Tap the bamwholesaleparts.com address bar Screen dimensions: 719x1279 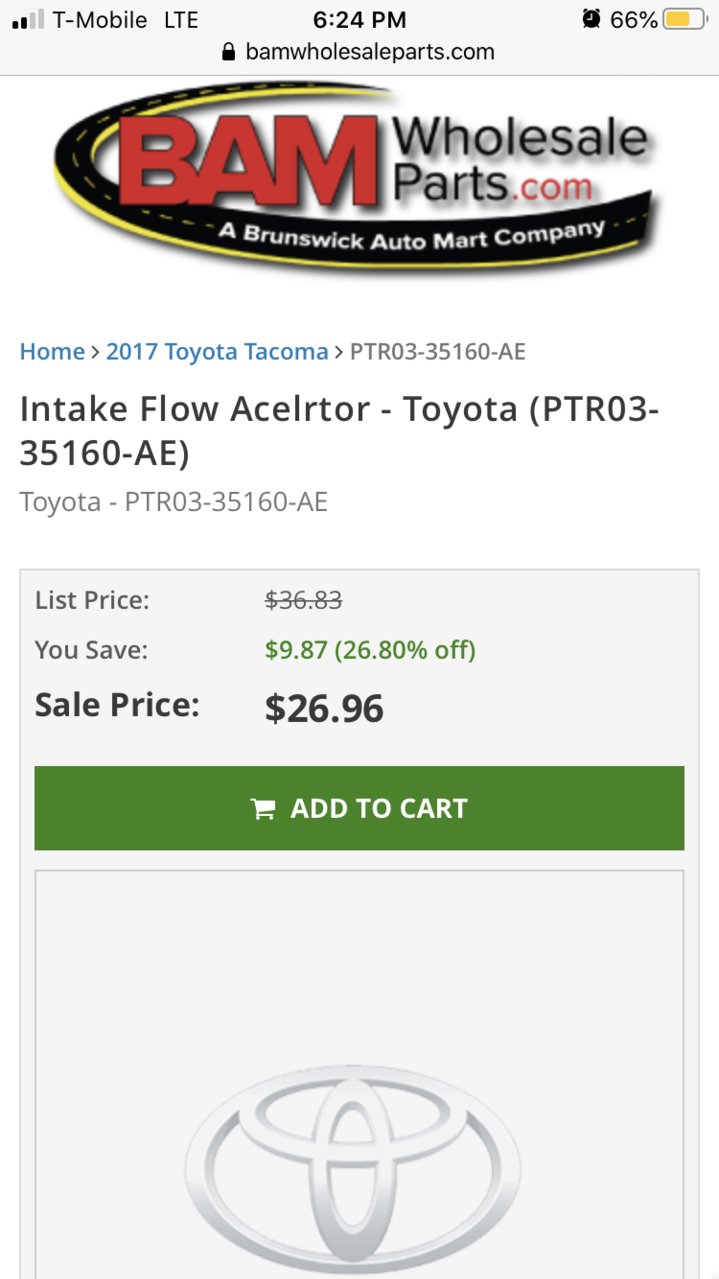[x=359, y=52]
